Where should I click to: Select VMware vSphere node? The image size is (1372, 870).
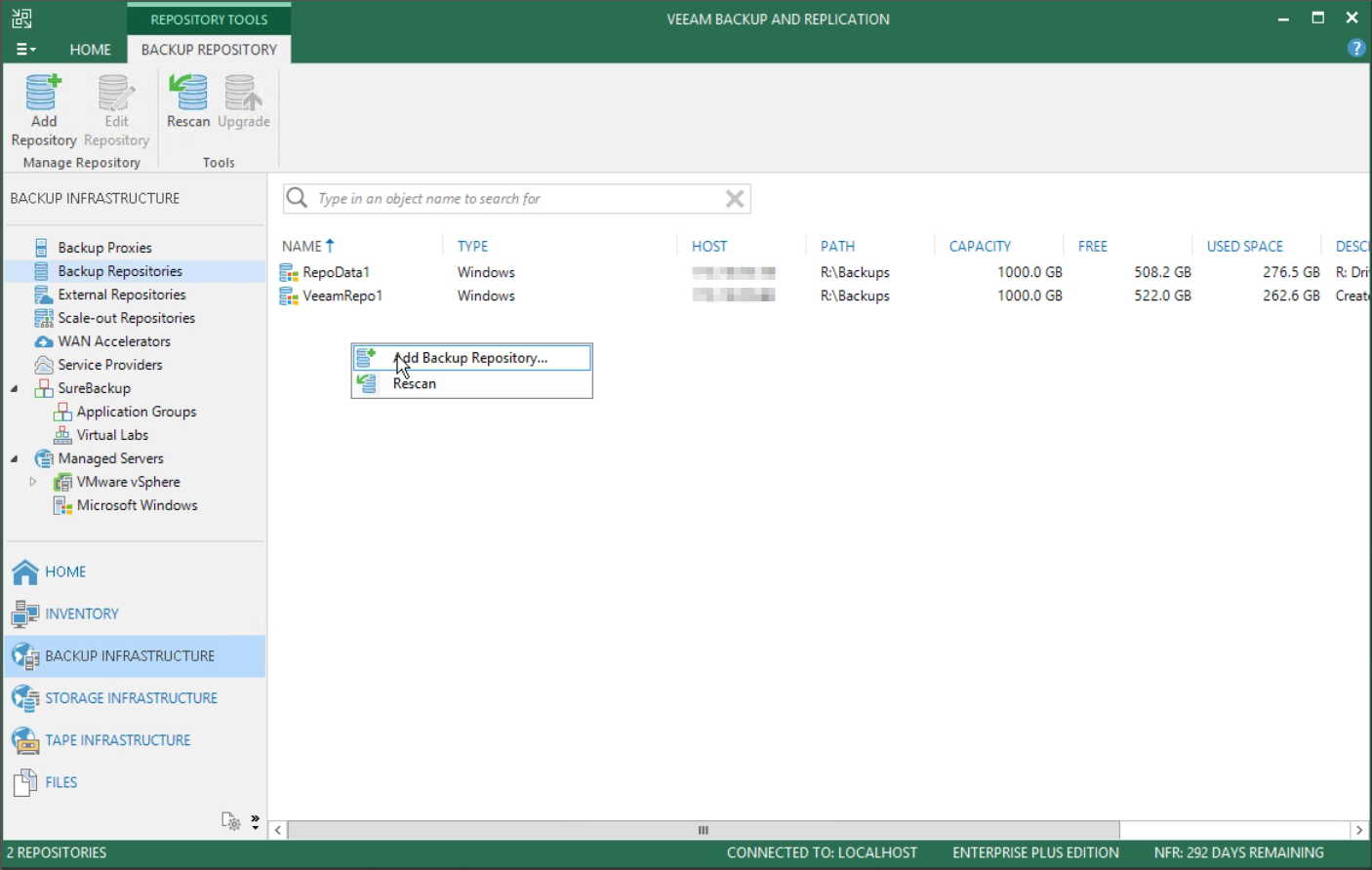(128, 482)
